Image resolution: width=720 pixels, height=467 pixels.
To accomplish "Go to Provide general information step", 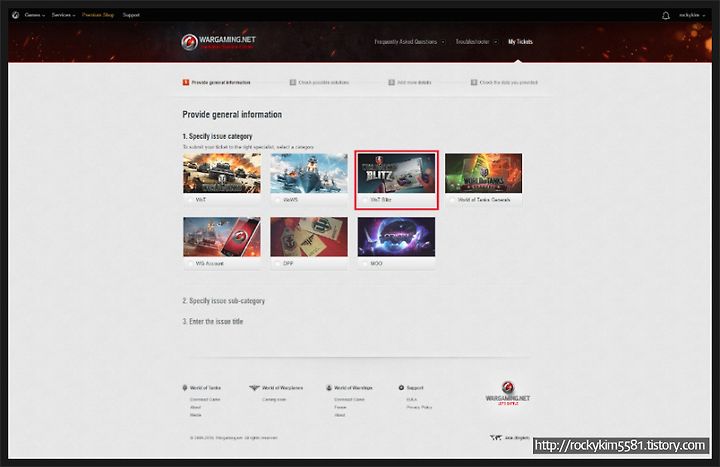I will 216,83.
